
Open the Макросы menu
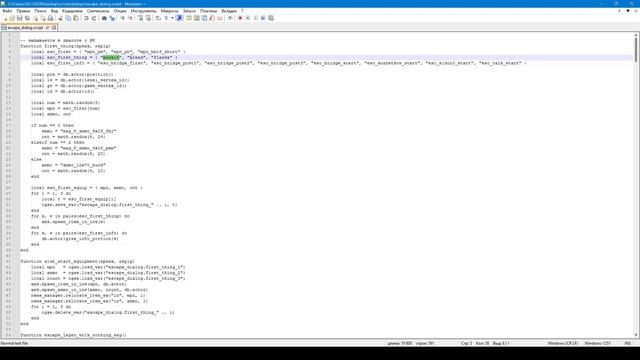point(169,11)
